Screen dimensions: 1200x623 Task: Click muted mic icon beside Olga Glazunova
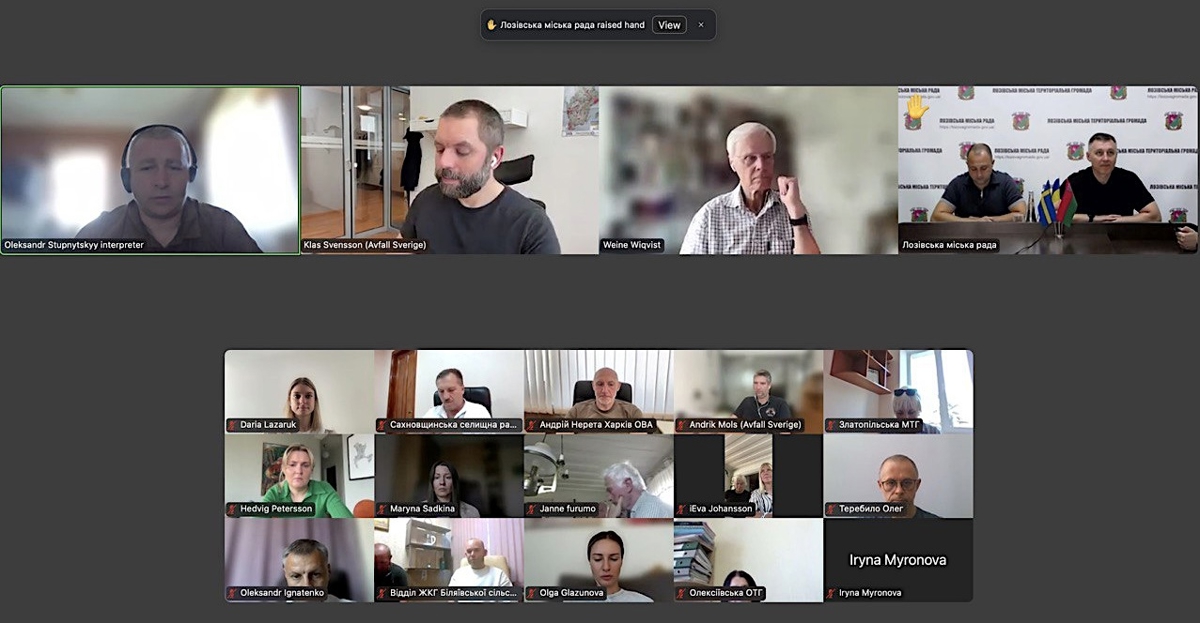(532, 593)
